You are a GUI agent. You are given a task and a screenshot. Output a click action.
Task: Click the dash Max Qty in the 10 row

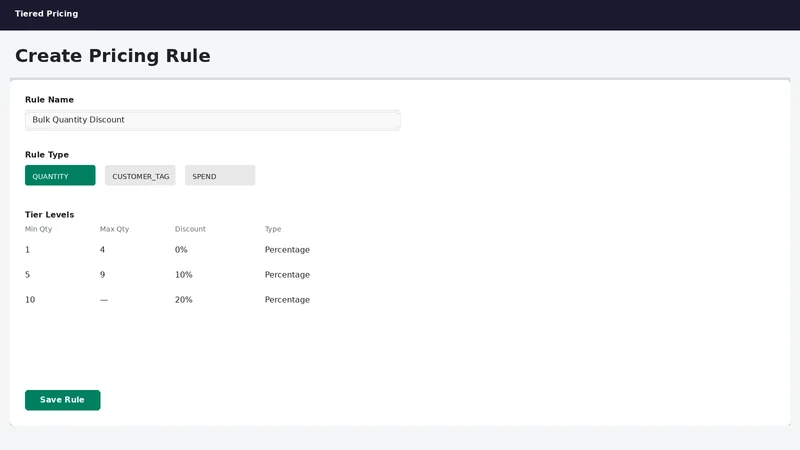tap(104, 300)
